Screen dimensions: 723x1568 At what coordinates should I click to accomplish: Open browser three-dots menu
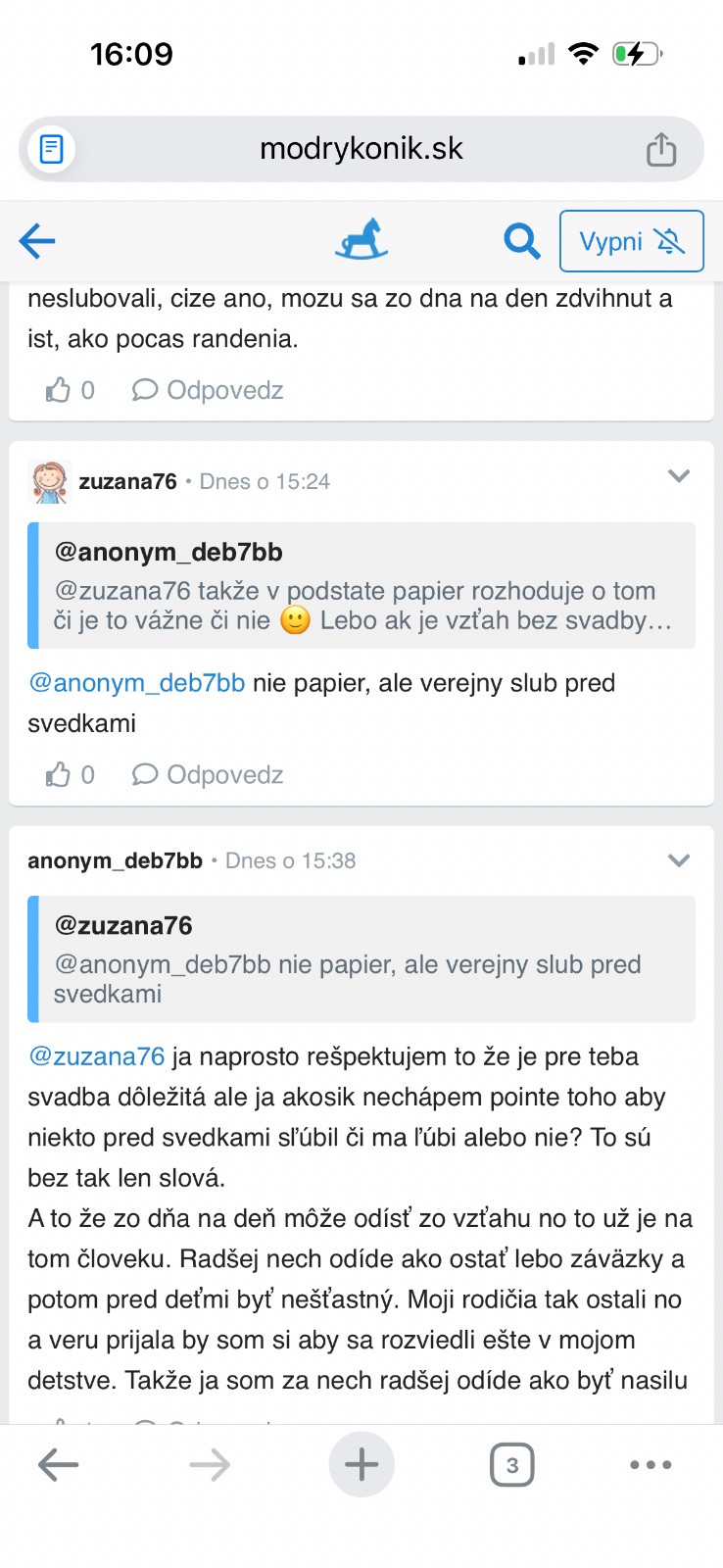tap(651, 1465)
